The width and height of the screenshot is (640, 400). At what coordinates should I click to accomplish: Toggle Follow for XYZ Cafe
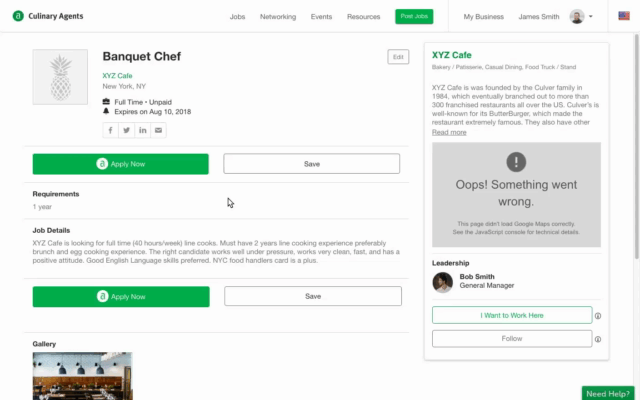click(x=512, y=339)
